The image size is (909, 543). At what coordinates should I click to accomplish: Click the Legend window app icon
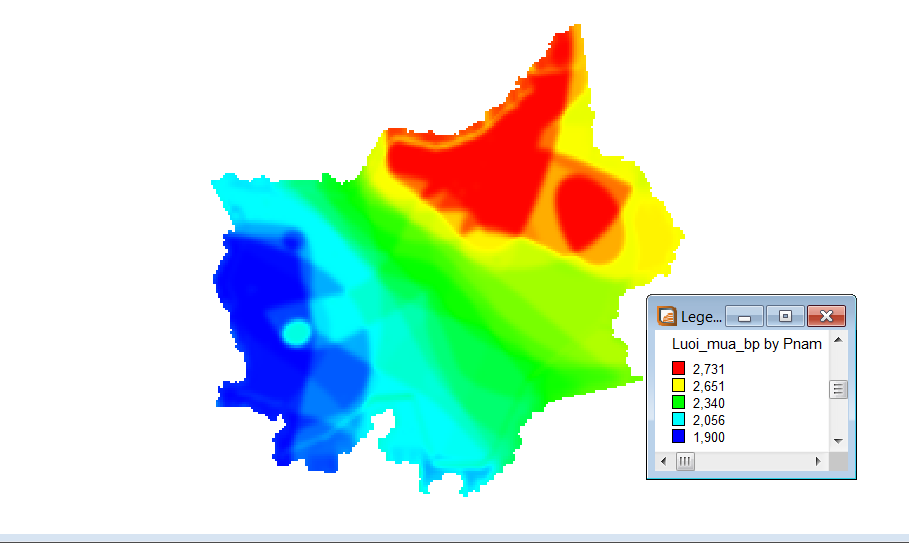(667, 316)
